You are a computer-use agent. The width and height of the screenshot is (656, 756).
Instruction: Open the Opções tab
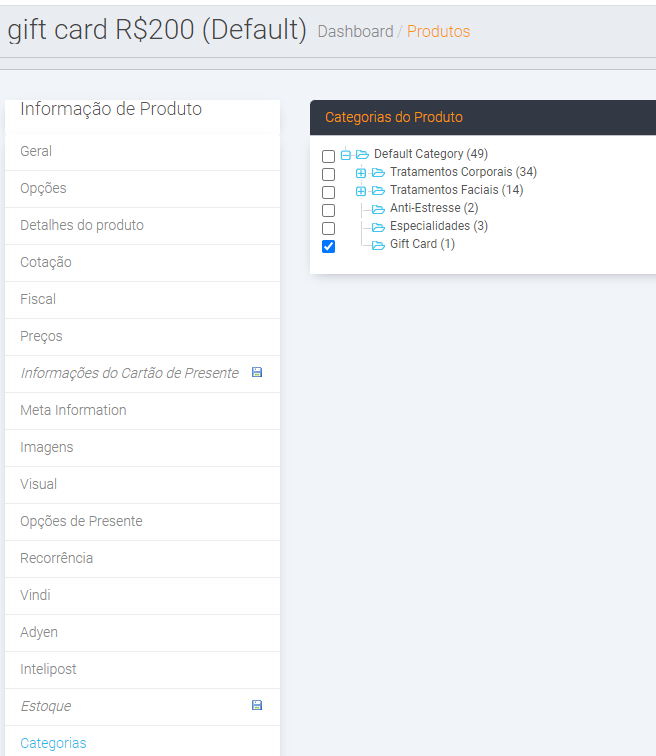pyautogui.click(x=142, y=189)
